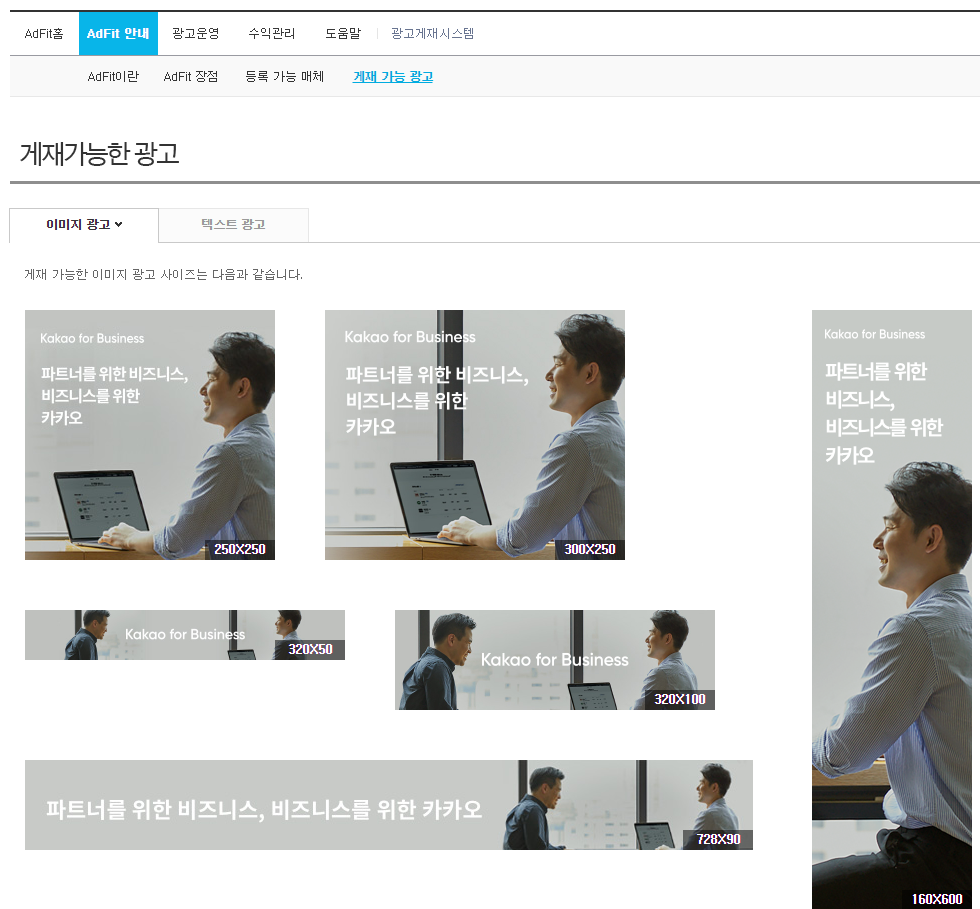The height and width of the screenshot is (909, 980).
Task: Click the 320X100 size label
Action: 680,700
